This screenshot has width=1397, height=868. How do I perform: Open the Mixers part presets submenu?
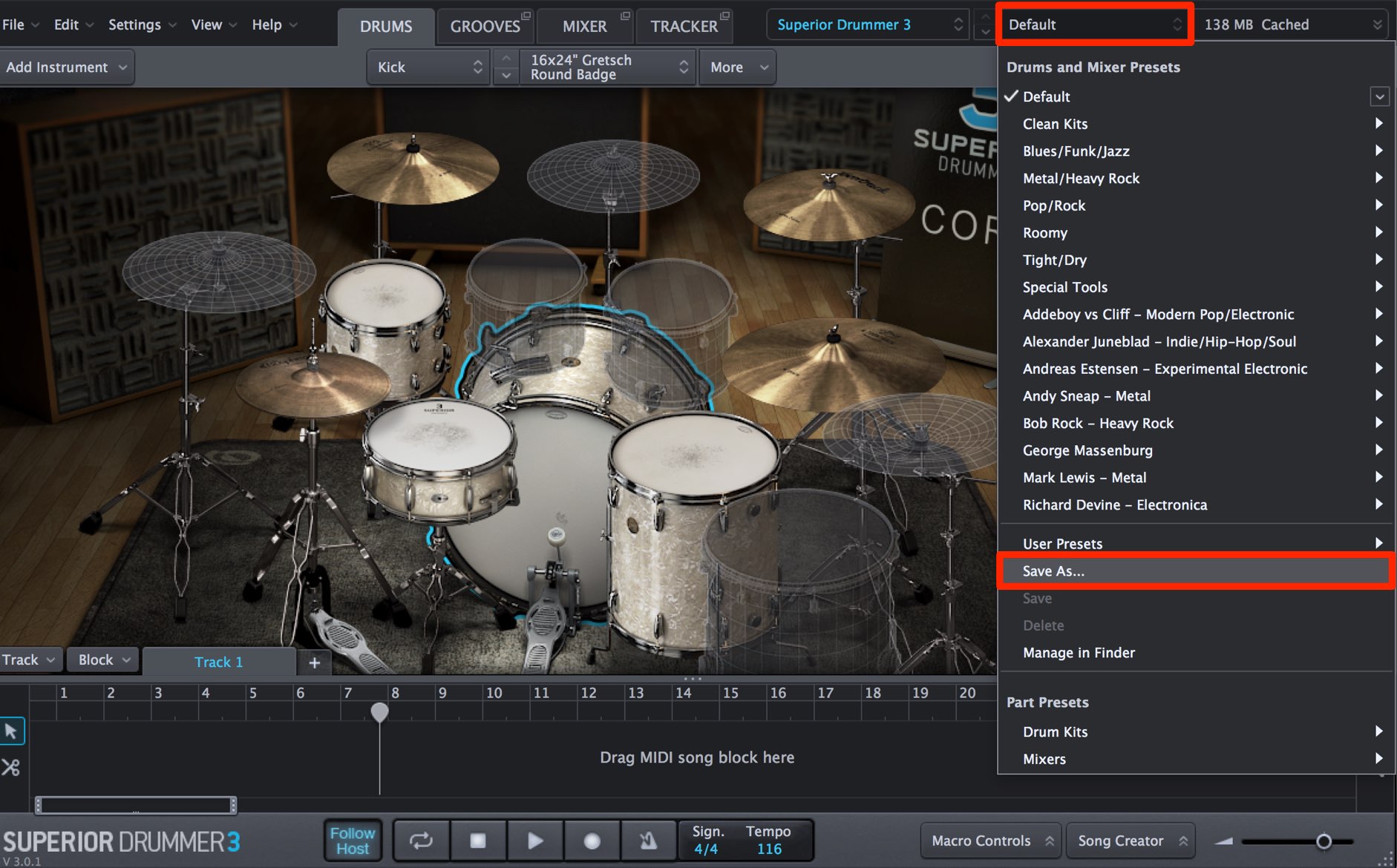(1195, 759)
